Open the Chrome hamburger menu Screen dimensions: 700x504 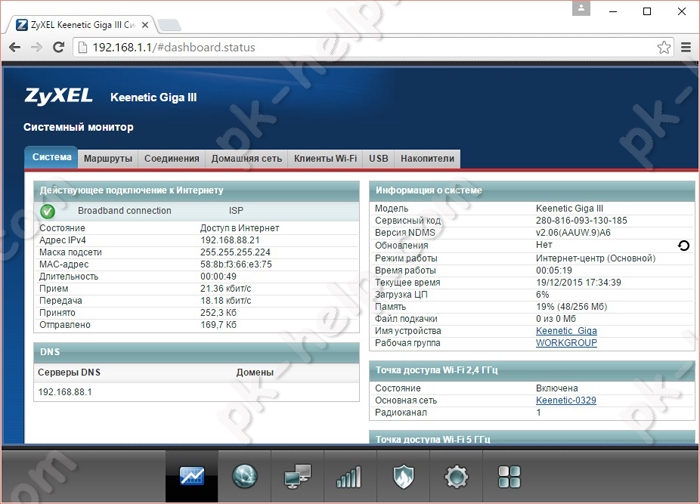(x=686, y=47)
